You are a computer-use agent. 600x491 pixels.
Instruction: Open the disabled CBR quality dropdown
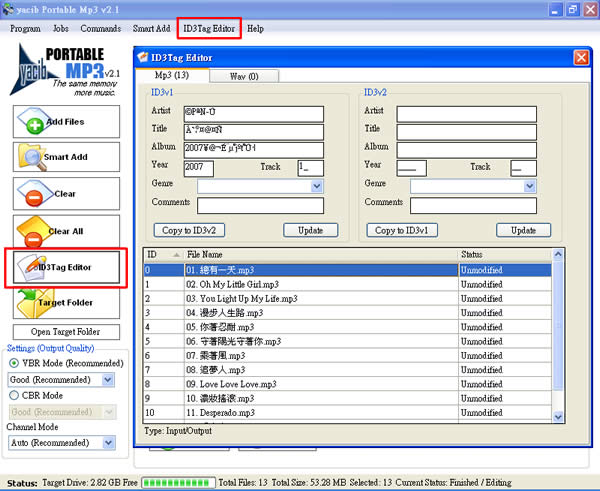point(109,412)
